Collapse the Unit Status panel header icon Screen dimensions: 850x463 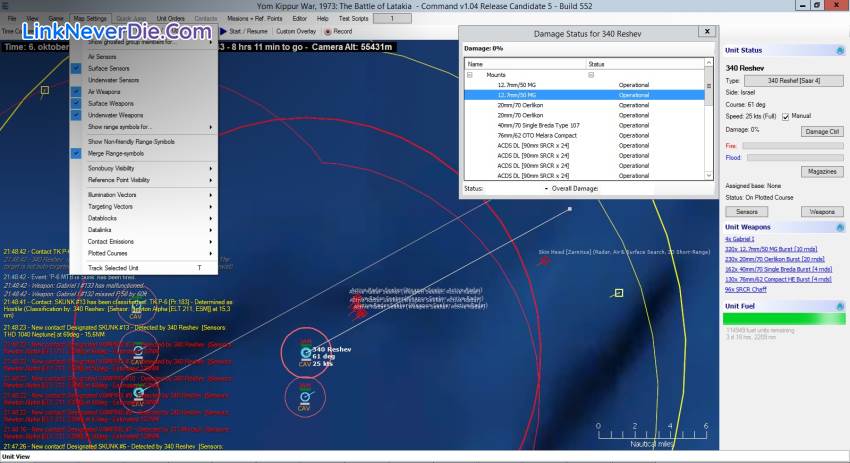click(x=840, y=50)
